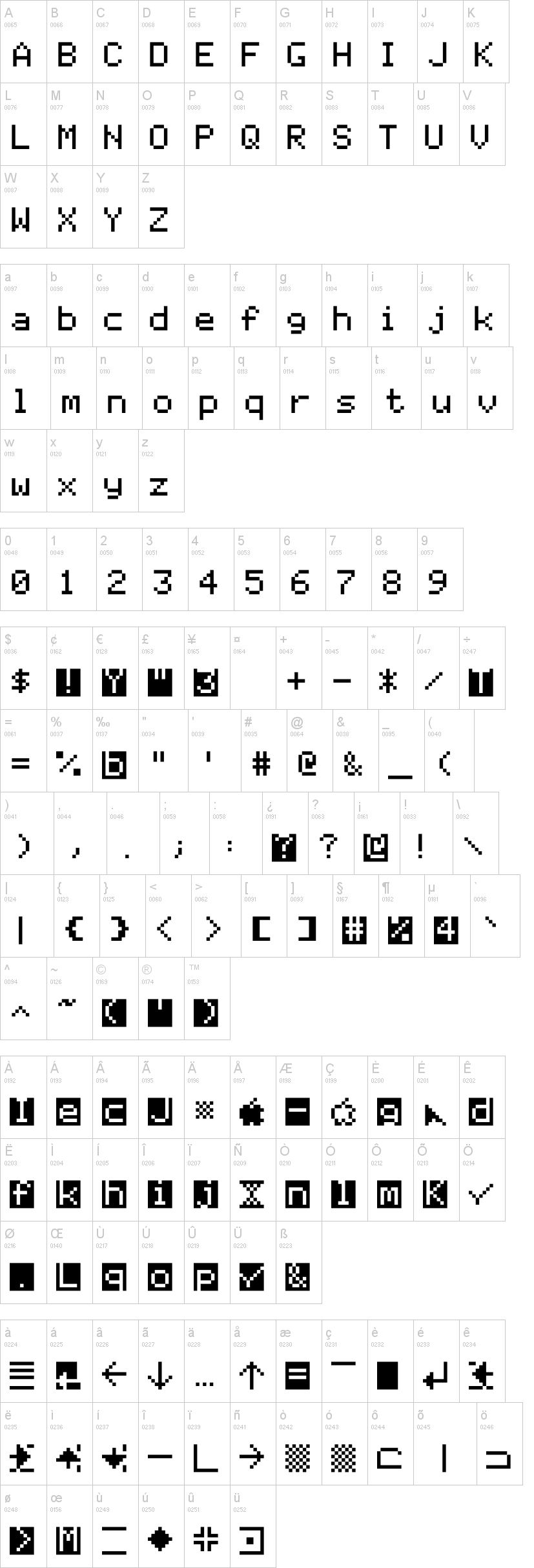Select the lowercase g glyph cell
534x1568 pixels.
coord(298,306)
